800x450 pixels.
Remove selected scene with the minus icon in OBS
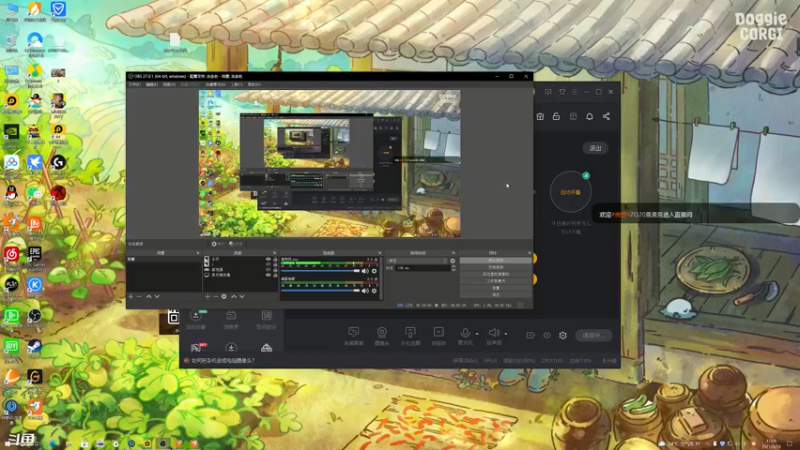tap(139, 296)
